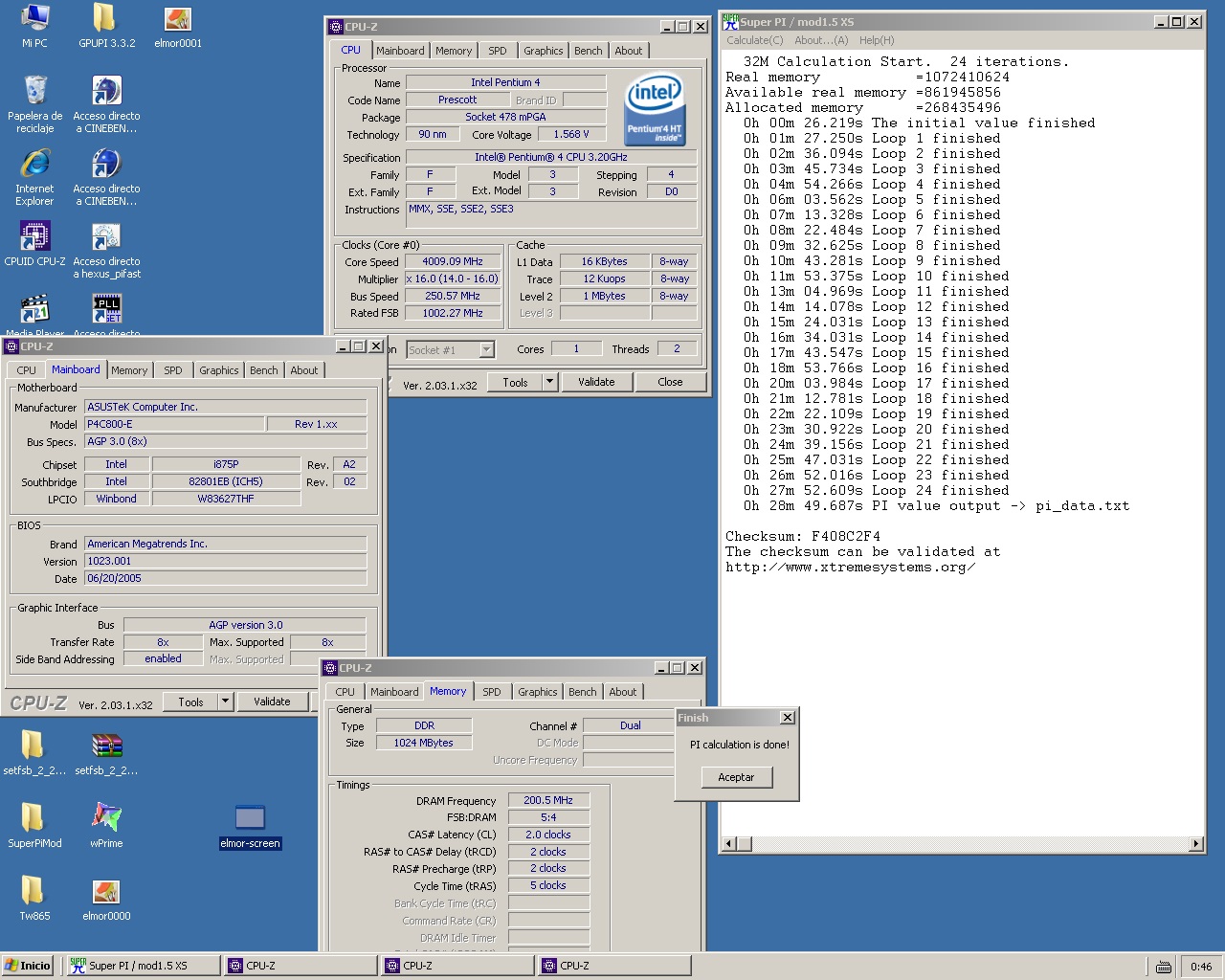Open the hexus_pifast shortcut icon

106,251
